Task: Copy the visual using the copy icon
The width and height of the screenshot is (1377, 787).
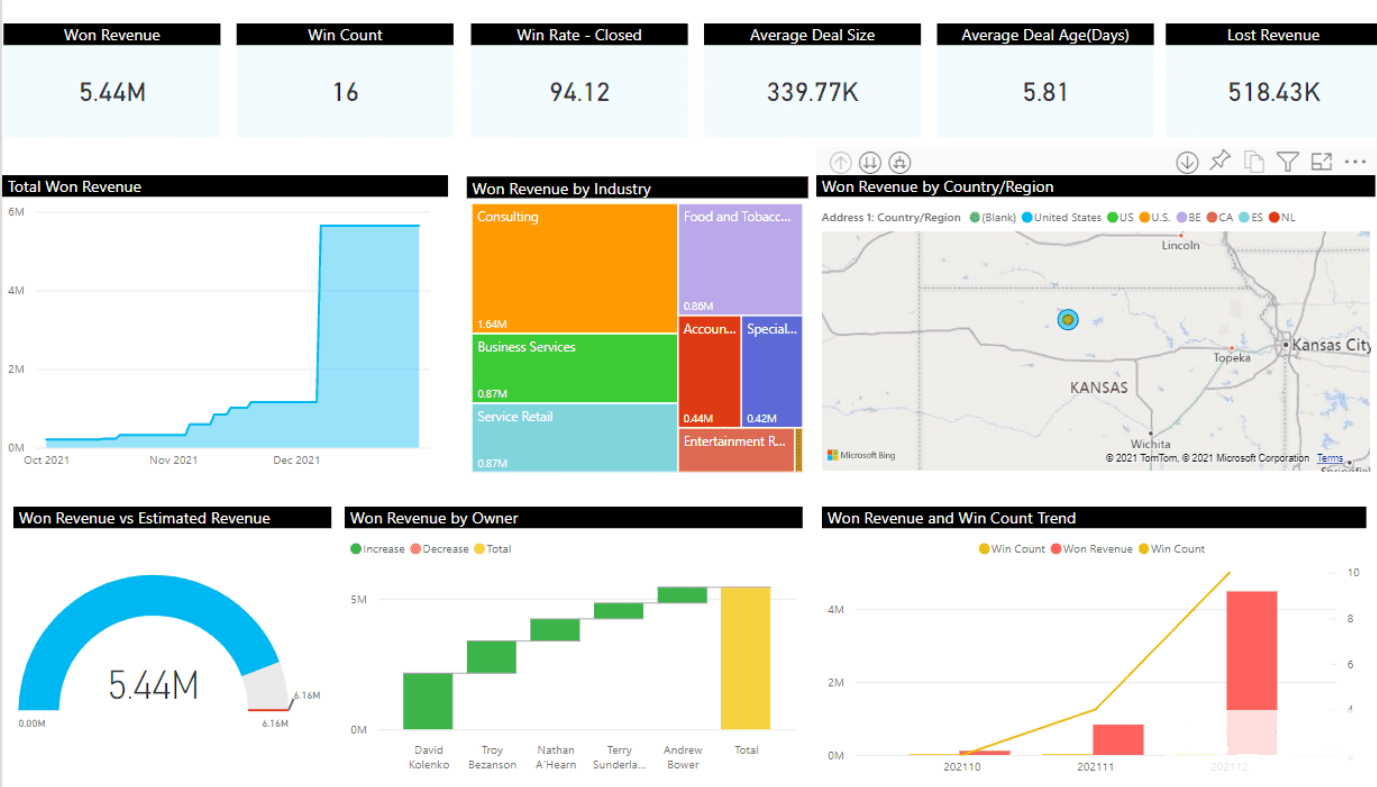Action: (x=1253, y=161)
